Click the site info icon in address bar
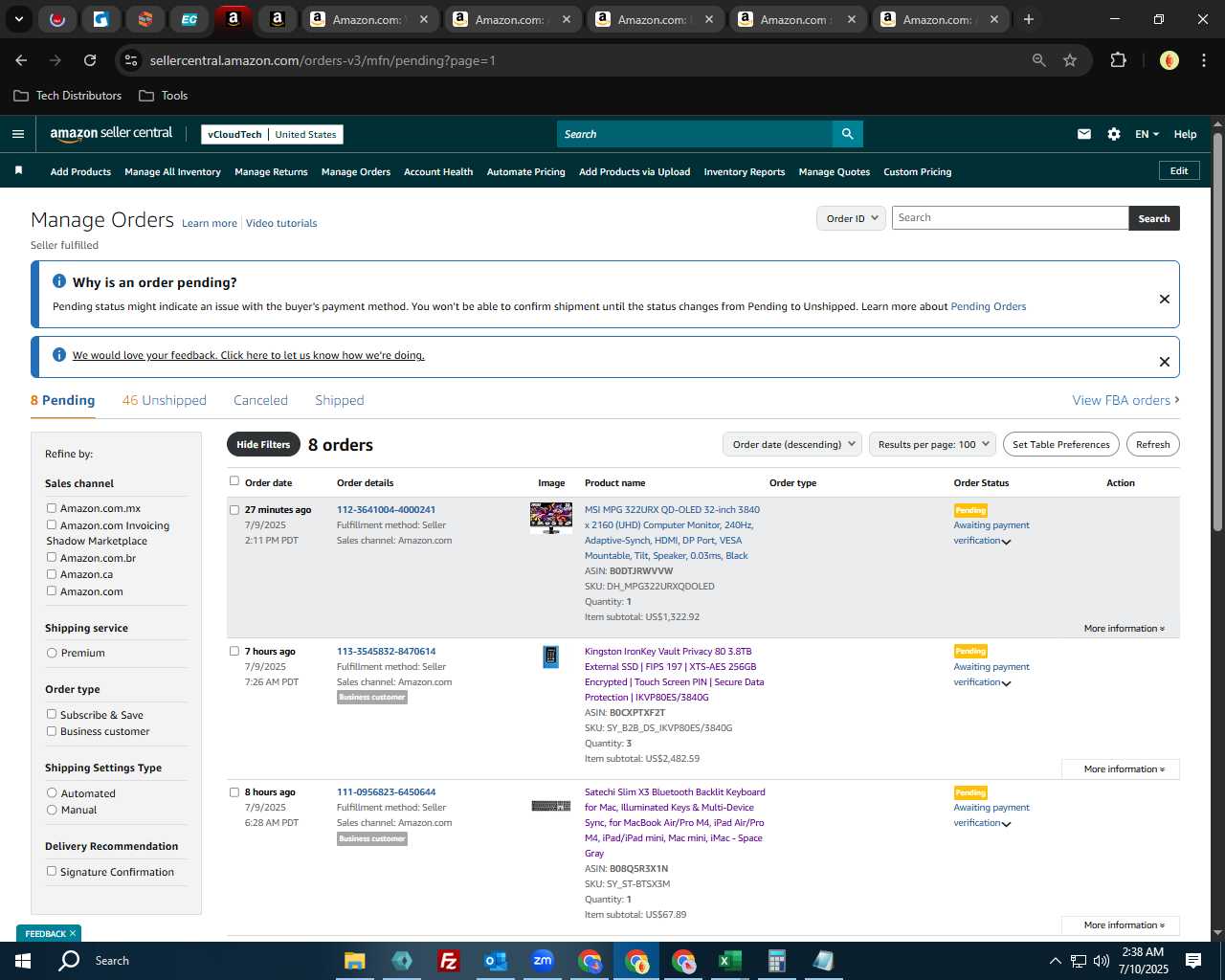This screenshot has height=980, width=1225. tap(132, 60)
